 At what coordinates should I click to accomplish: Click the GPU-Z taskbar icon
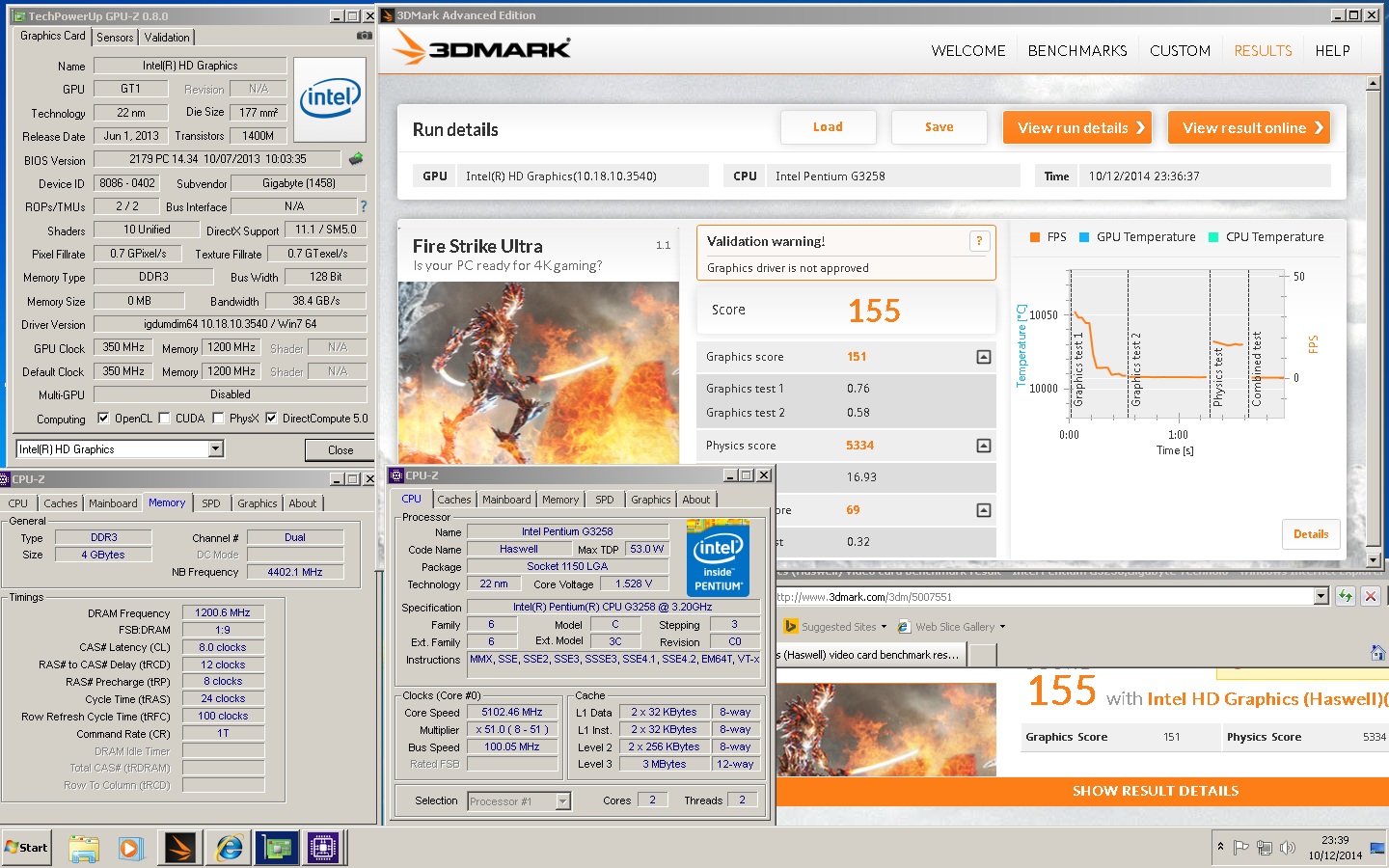[277, 849]
